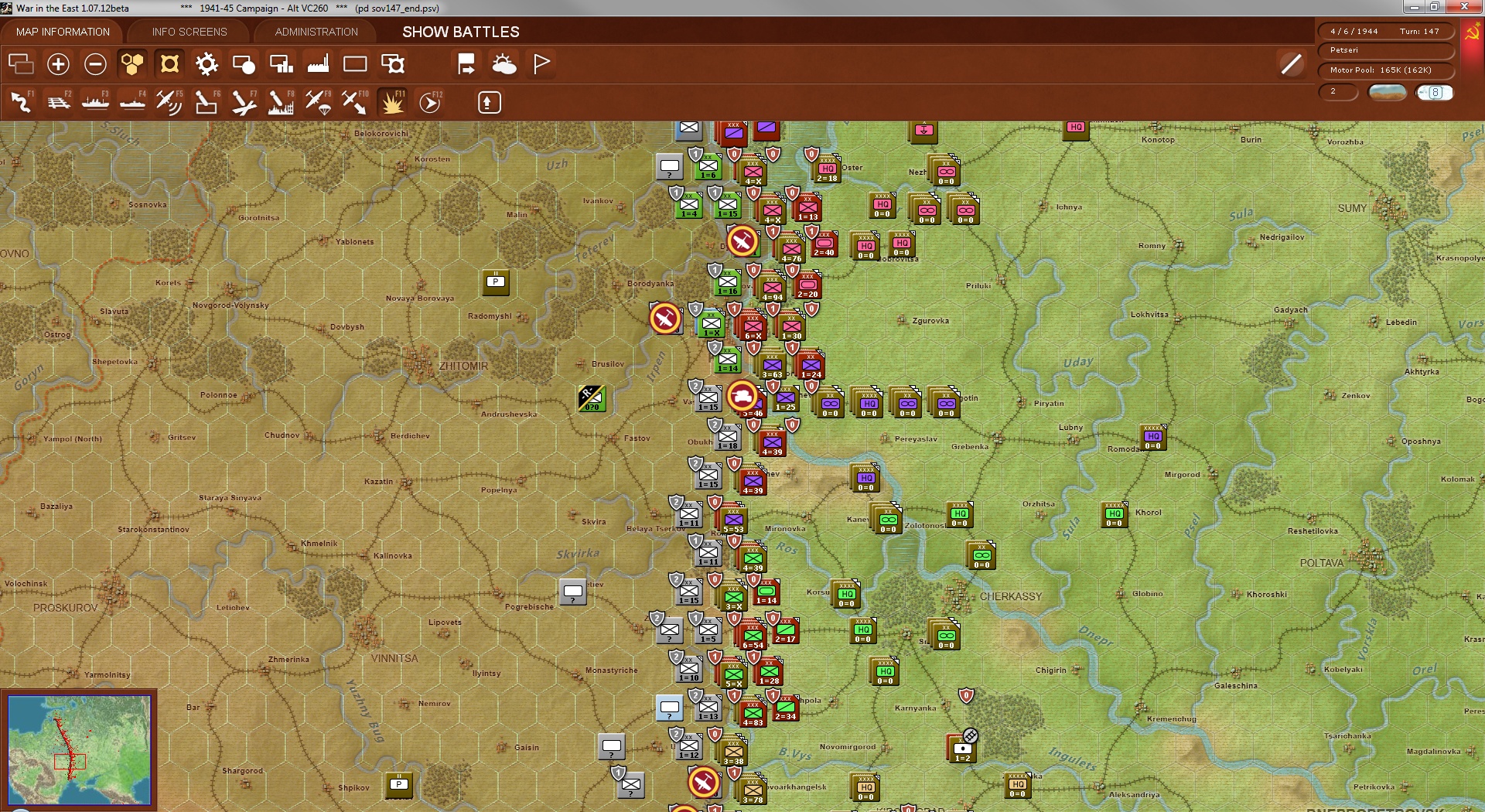
Task: Click the plain pennant flag icon
Action: (x=541, y=64)
